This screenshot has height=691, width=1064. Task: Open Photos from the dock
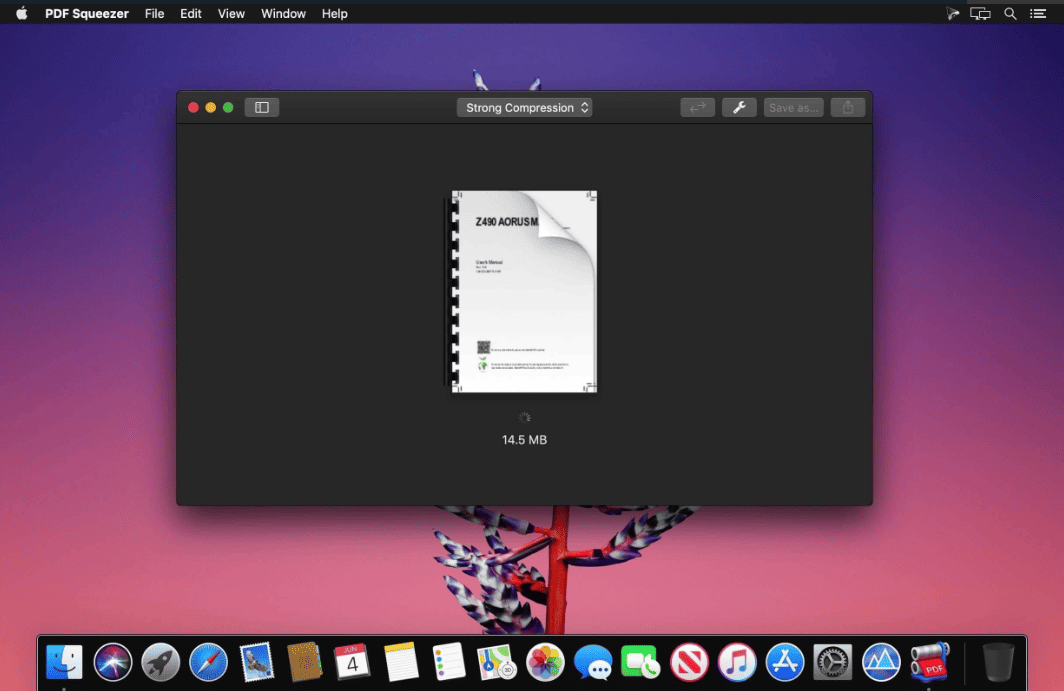545,662
